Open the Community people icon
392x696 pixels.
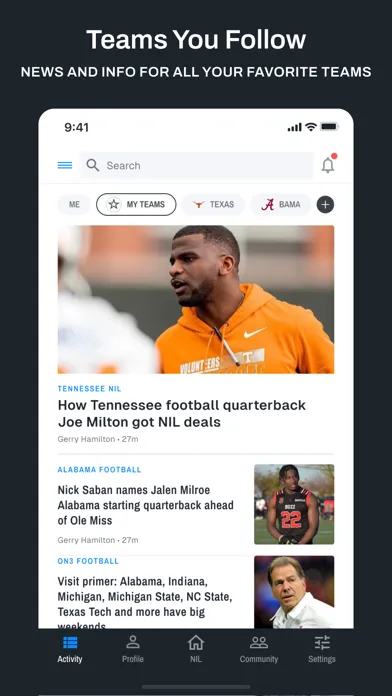click(259, 642)
